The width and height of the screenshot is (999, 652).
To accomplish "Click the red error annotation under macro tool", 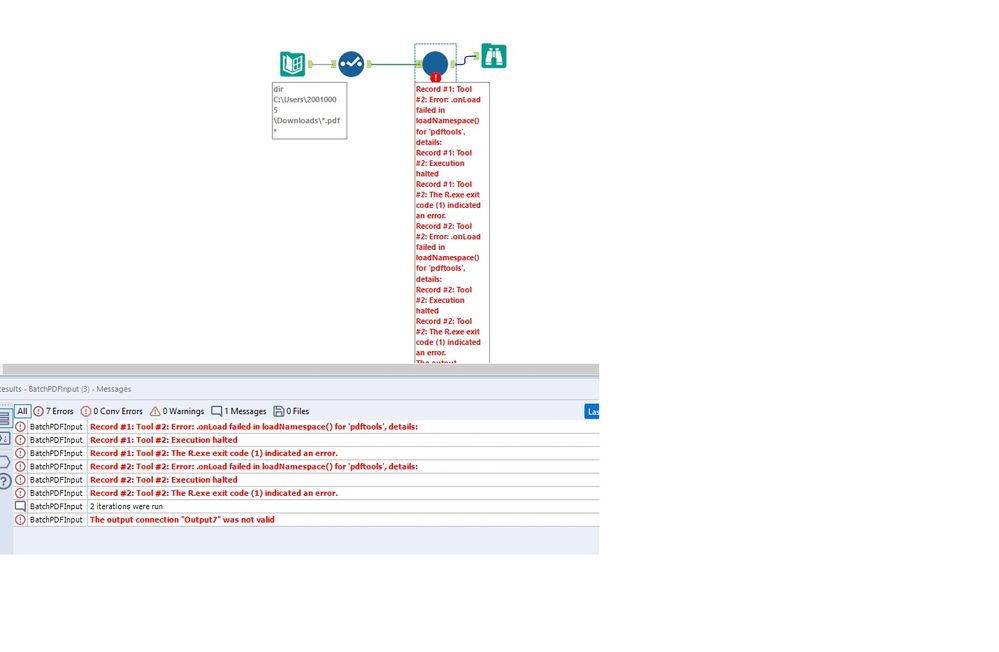I will pos(452,222).
